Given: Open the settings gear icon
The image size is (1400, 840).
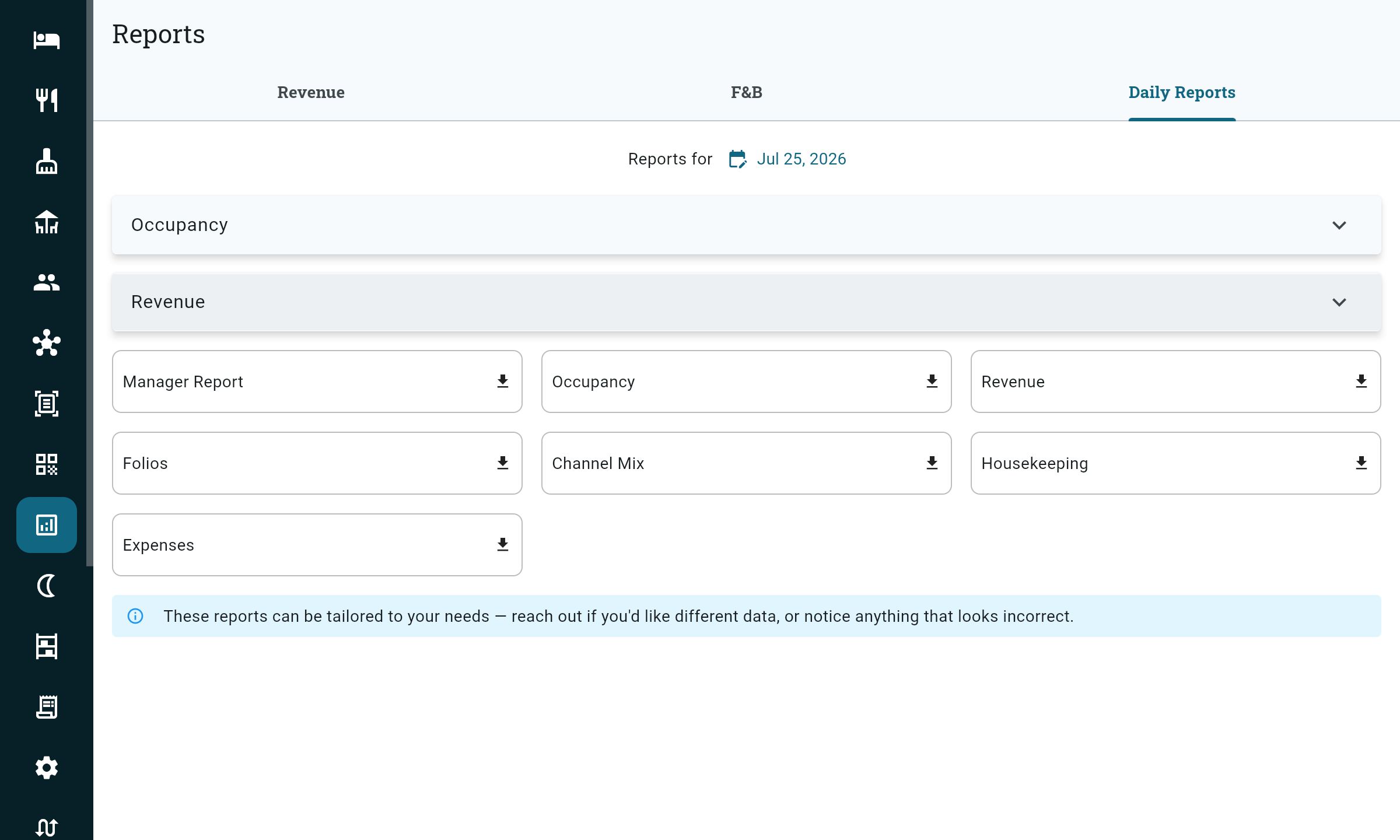Looking at the screenshot, I should (x=47, y=768).
